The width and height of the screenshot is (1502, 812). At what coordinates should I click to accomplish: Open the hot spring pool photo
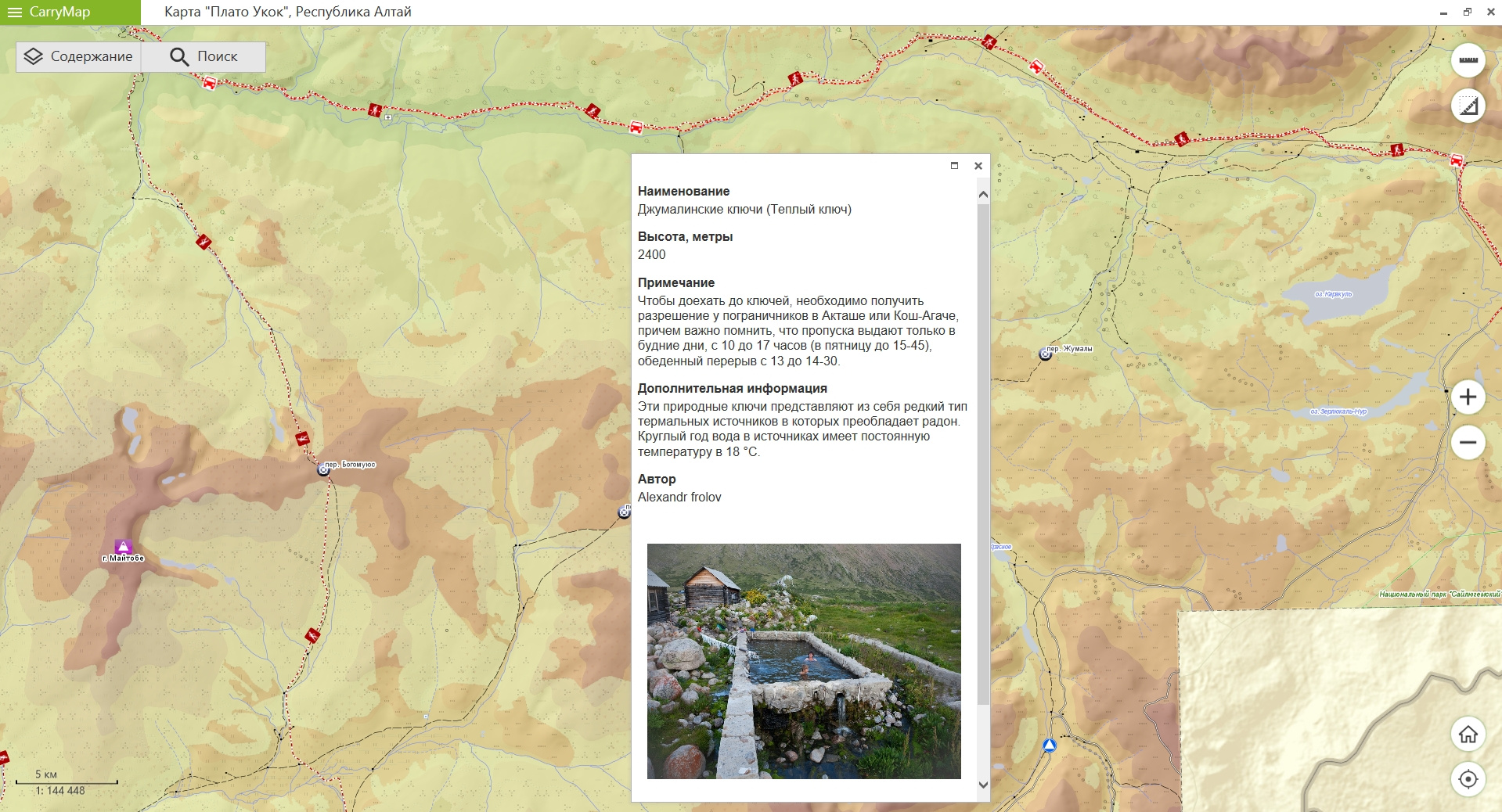point(804,661)
